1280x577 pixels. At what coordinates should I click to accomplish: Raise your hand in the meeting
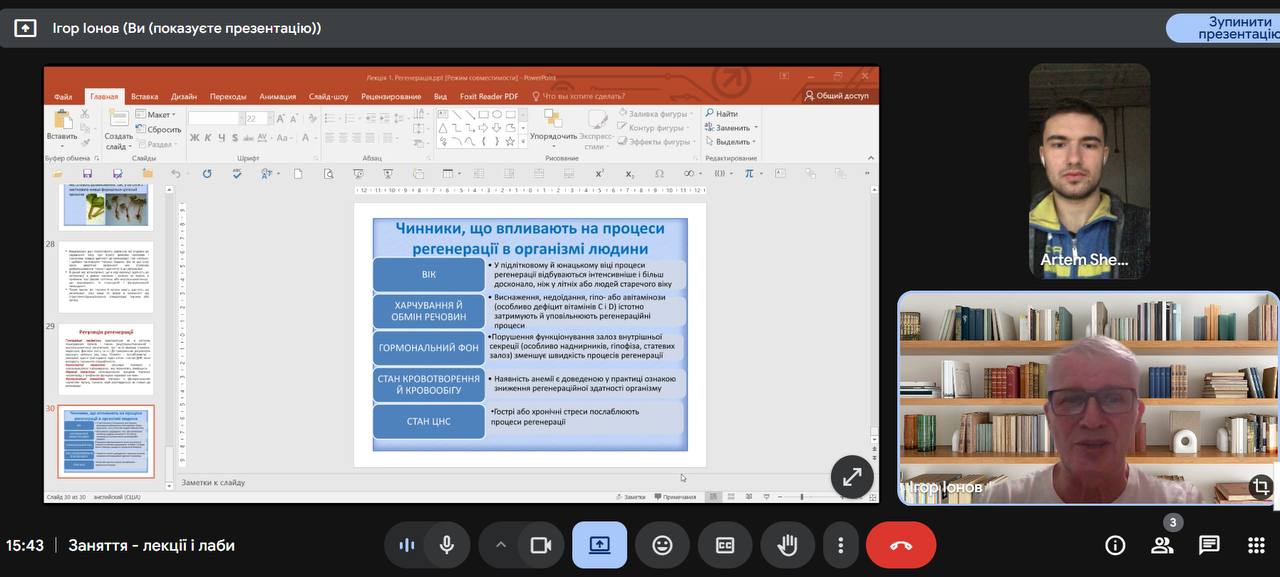788,545
